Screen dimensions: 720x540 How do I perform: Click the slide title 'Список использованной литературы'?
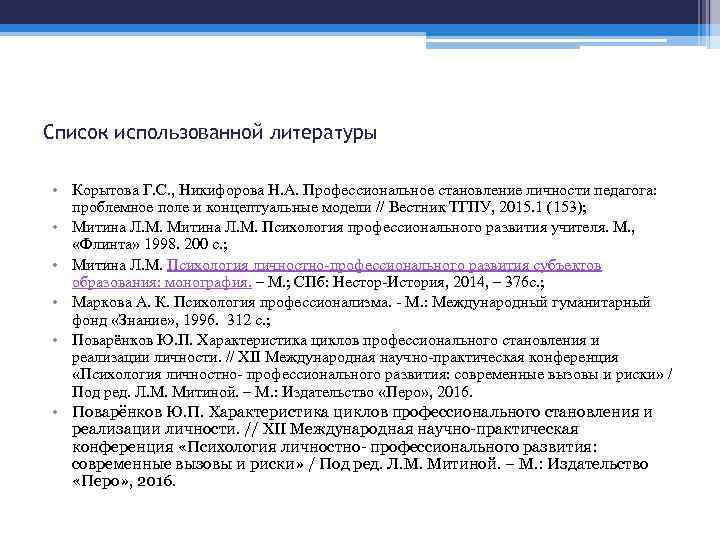click(210, 133)
